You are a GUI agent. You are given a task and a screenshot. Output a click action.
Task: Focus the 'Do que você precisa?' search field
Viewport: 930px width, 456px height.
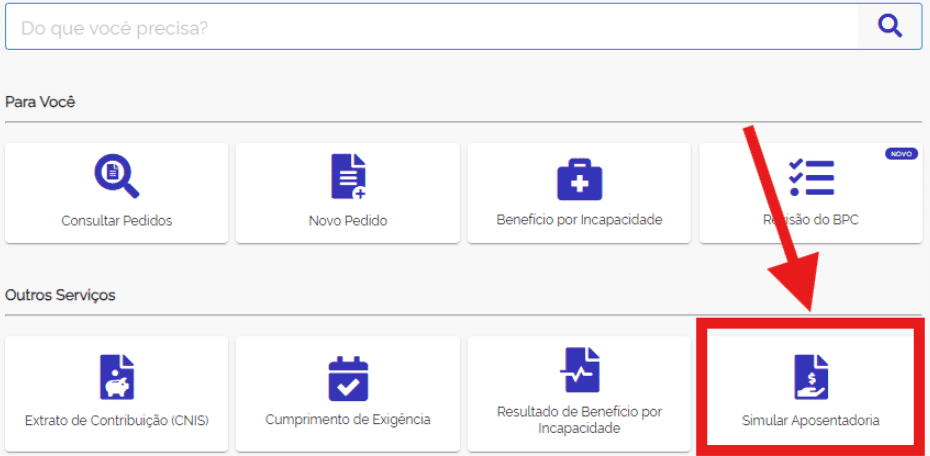pyautogui.click(x=430, y=27)
